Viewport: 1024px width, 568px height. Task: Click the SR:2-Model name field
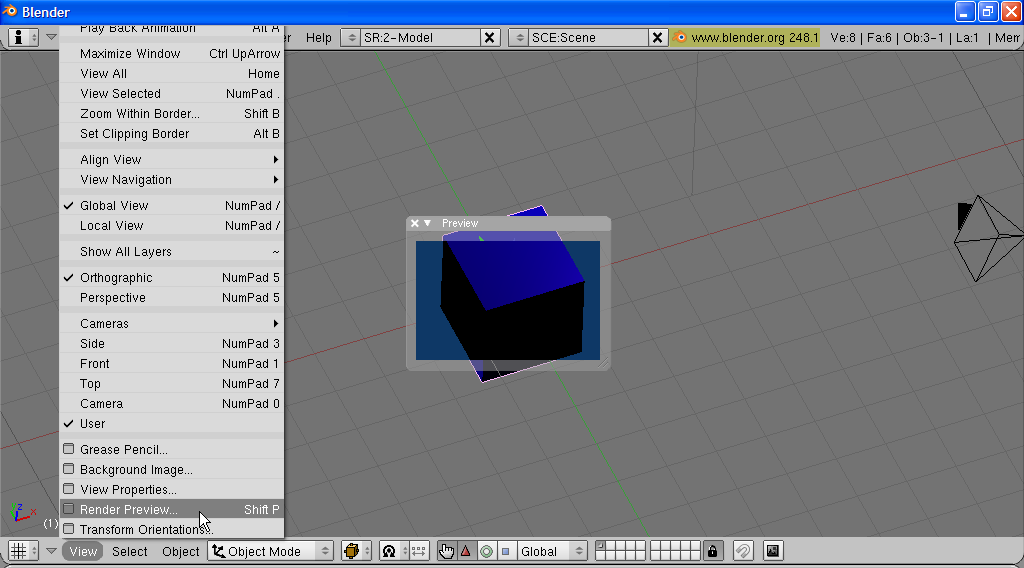coord(421,38)
